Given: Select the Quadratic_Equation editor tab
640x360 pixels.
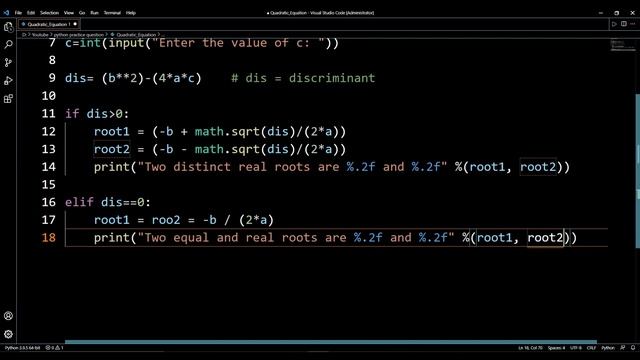Looking at the screenshot, I should tap(49, 24).
